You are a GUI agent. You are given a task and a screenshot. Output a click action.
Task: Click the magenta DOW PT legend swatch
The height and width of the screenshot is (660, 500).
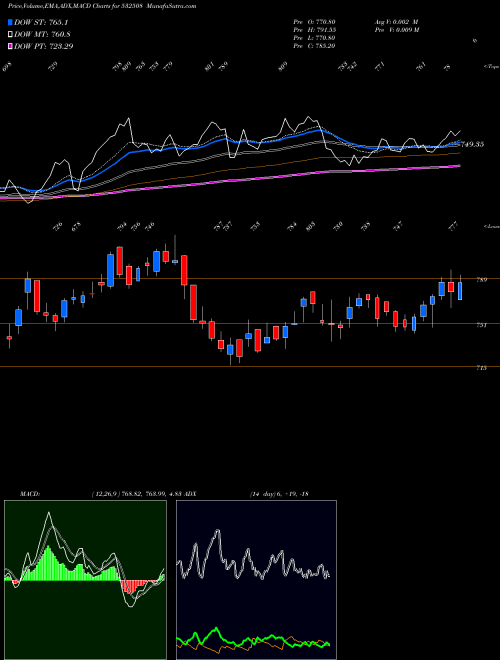pos(11,46)
